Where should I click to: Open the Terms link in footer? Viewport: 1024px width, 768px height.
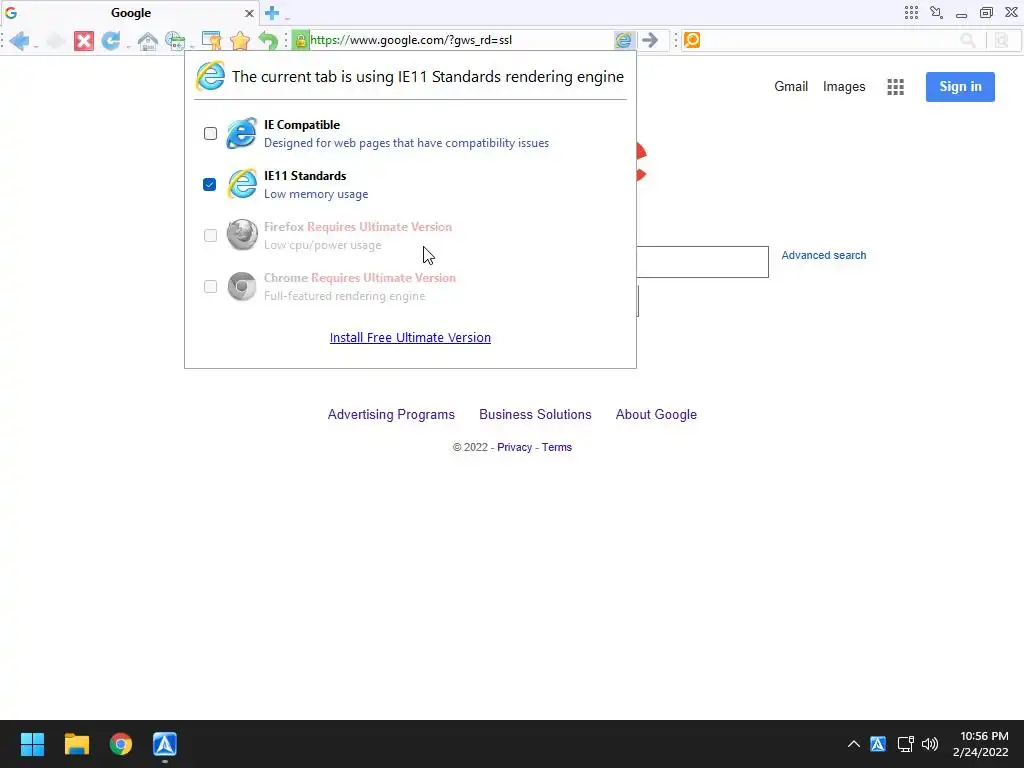coord(556,447)
